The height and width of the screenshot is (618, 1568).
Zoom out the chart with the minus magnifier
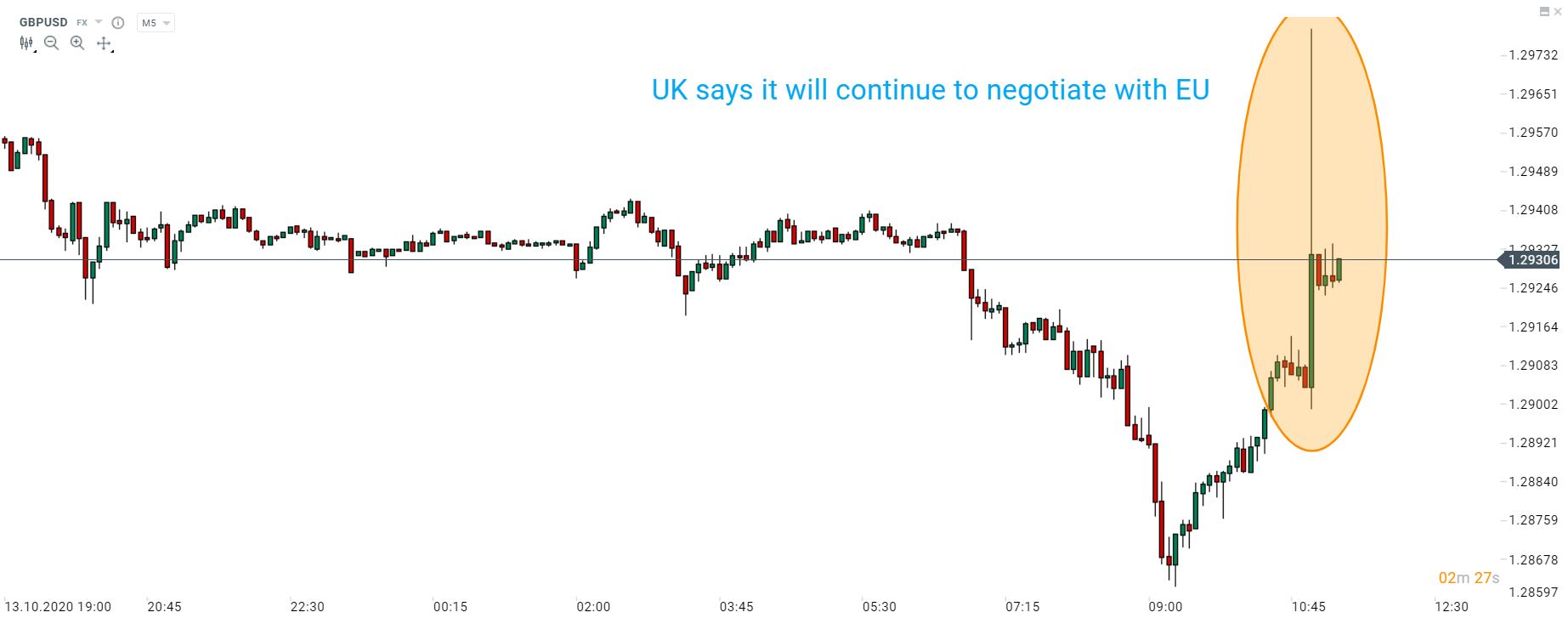(52, 43)
